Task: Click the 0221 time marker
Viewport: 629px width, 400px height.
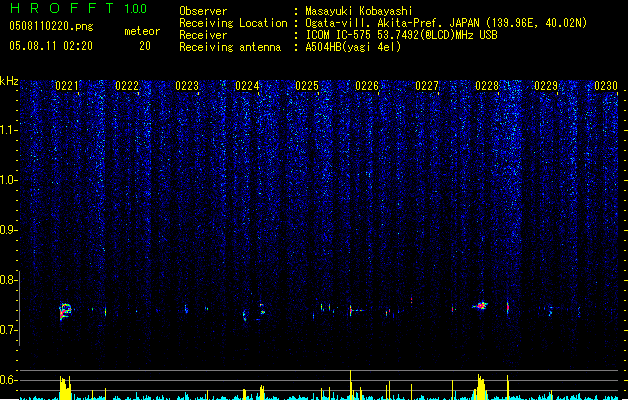Action: (x=67, y=86)
